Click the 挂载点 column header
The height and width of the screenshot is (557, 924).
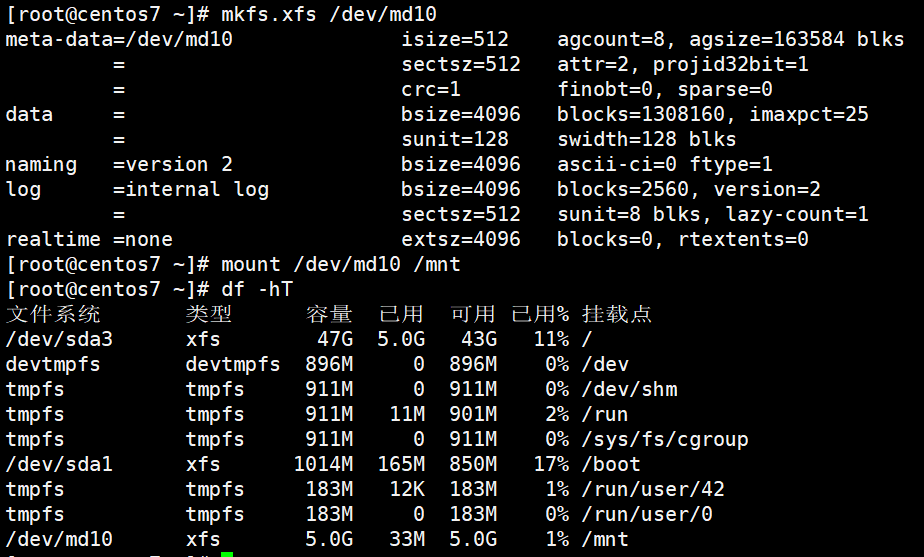617,314
